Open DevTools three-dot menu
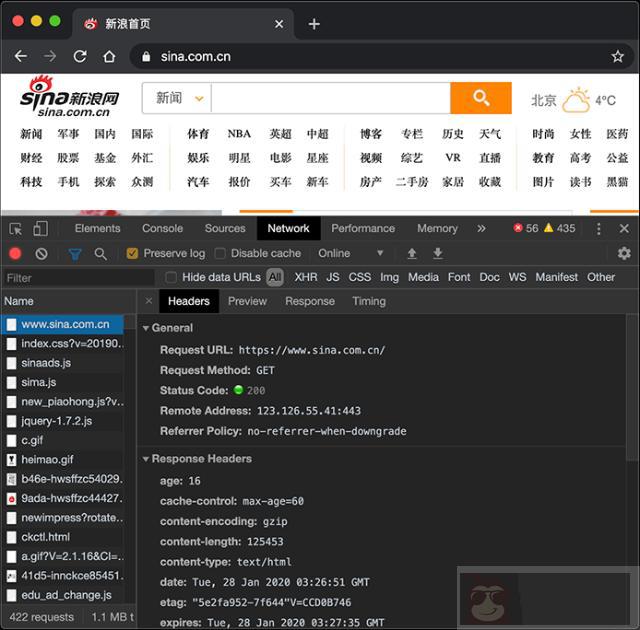This screenshot has height=630, width=640. (x=598, y=228)
